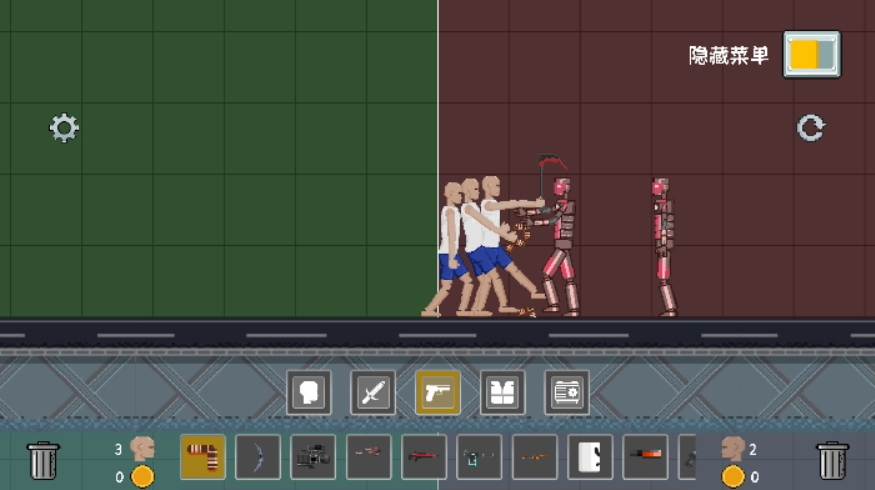
Task: Toggle the hide menu (隐藏菜单) switch
Action: [811, 54]
